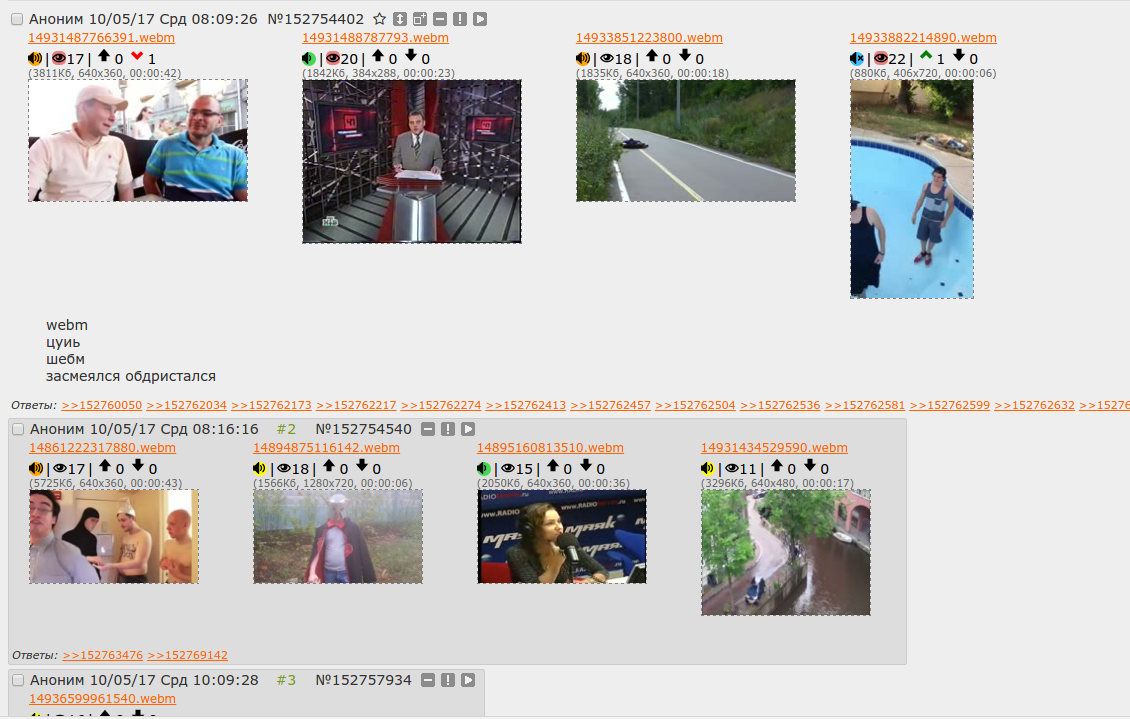Open the canal street video thumbnail

[x=786, y=553]
